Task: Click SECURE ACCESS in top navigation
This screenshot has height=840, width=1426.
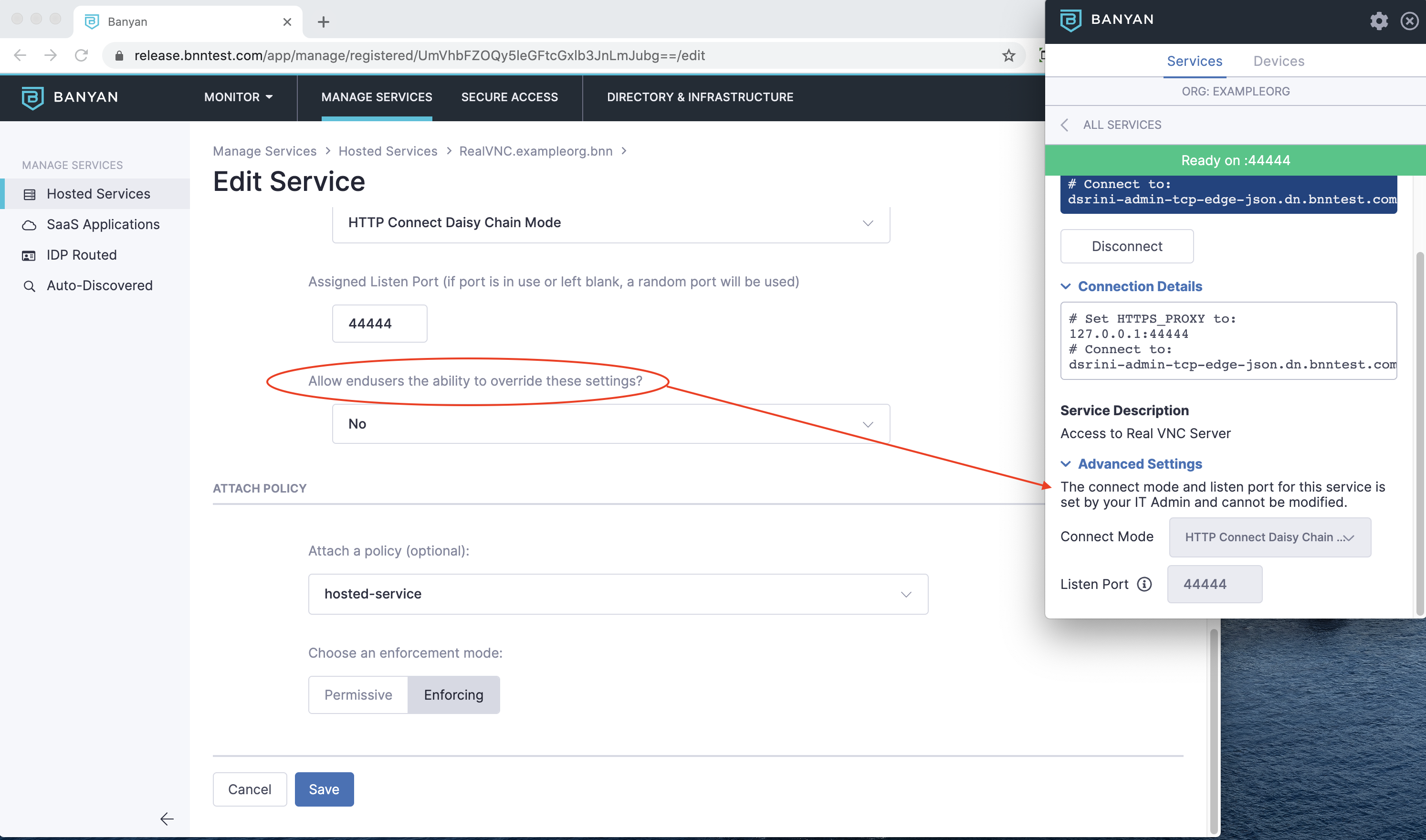Action: click(510, 97)
